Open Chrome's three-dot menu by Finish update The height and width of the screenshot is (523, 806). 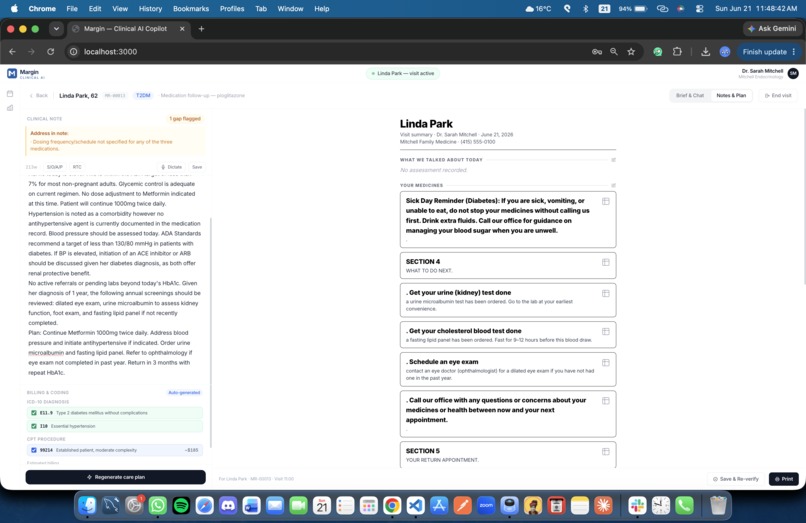pyautogui.click(x=794, y=51)
